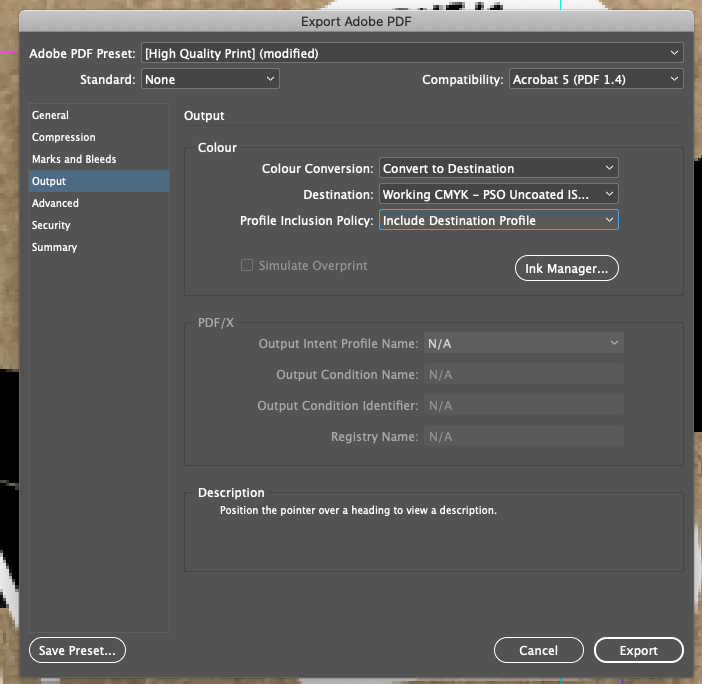Select the Output section in the sidebar
The height and width of the screenshot is (684, 702).
[x=99, y=181]
